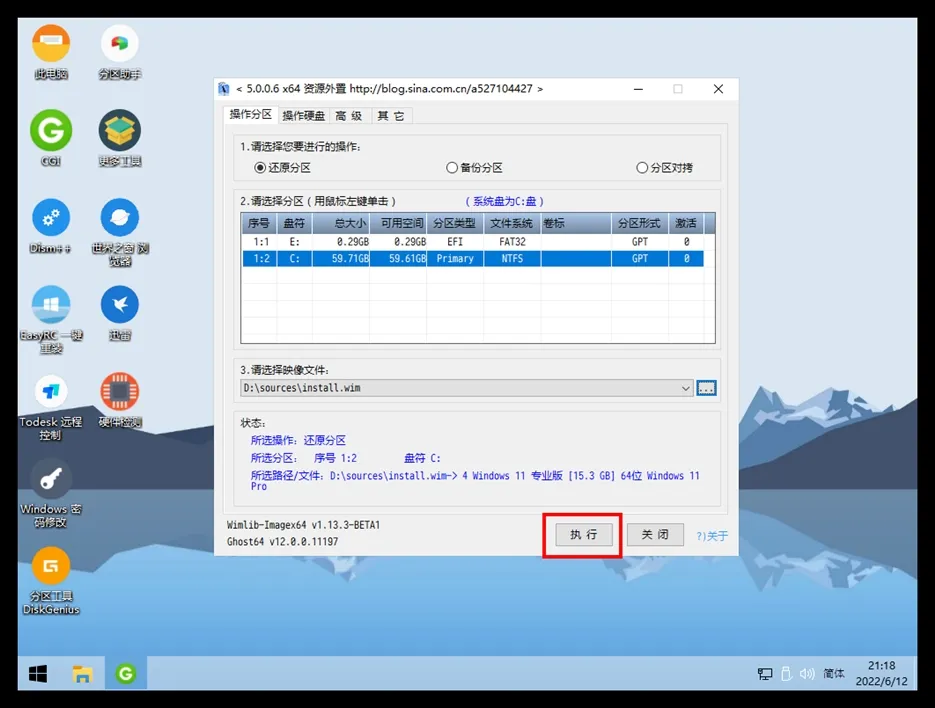Image resolution: width=935 pixels, height=708 pixels.
Task: Launch DiskGenius 分区工具 icon
Action: point(51,567)
